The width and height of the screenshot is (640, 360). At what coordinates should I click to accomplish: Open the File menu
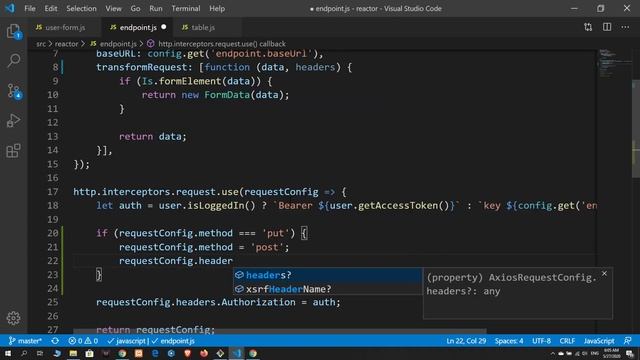click(x=30, y=8)
